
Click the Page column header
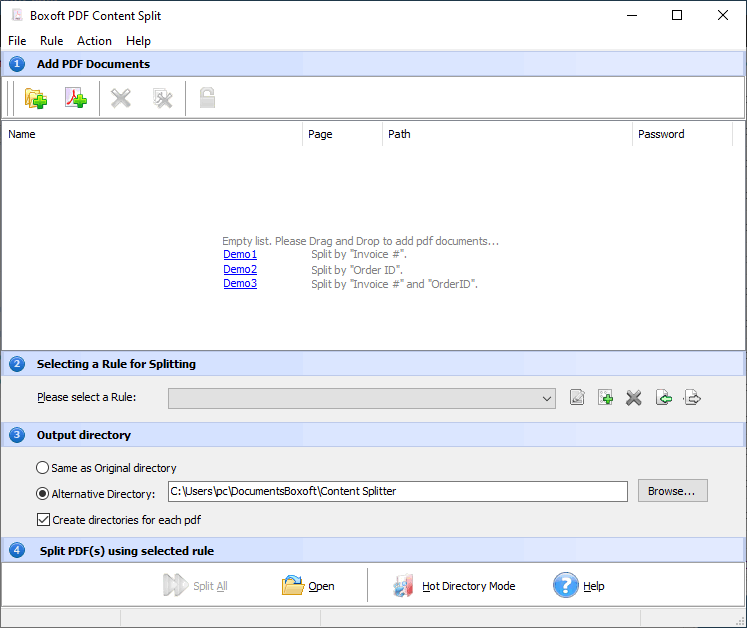click(342, 134)
